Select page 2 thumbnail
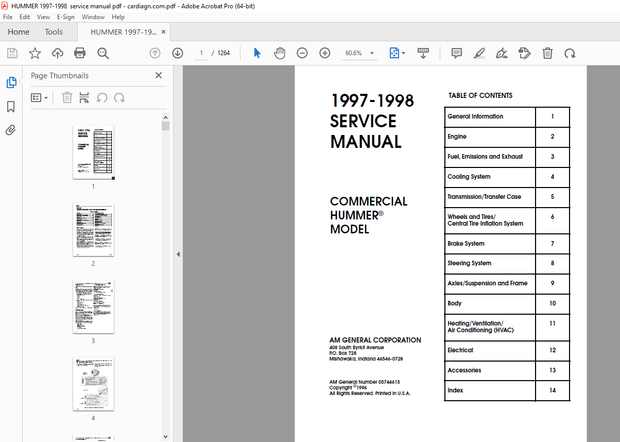This screenshot has height=442, width=620. coord(93,230)
